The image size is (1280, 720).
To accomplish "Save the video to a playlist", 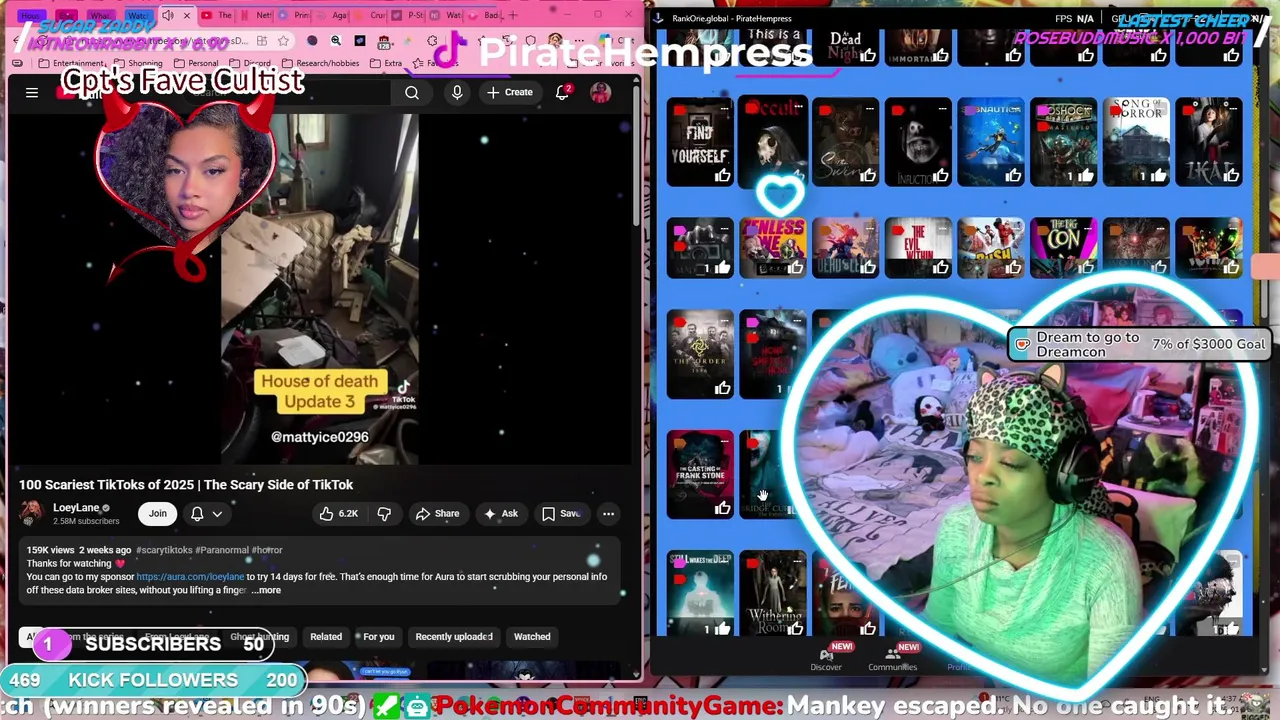I will point(561,514).
